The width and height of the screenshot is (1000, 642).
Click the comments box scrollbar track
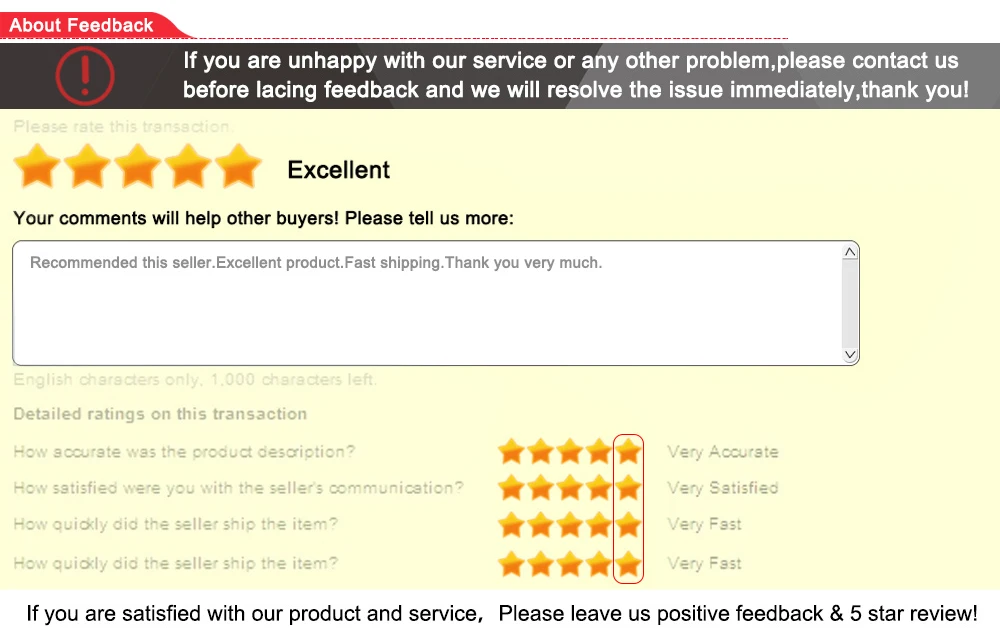tap(849, 303)
